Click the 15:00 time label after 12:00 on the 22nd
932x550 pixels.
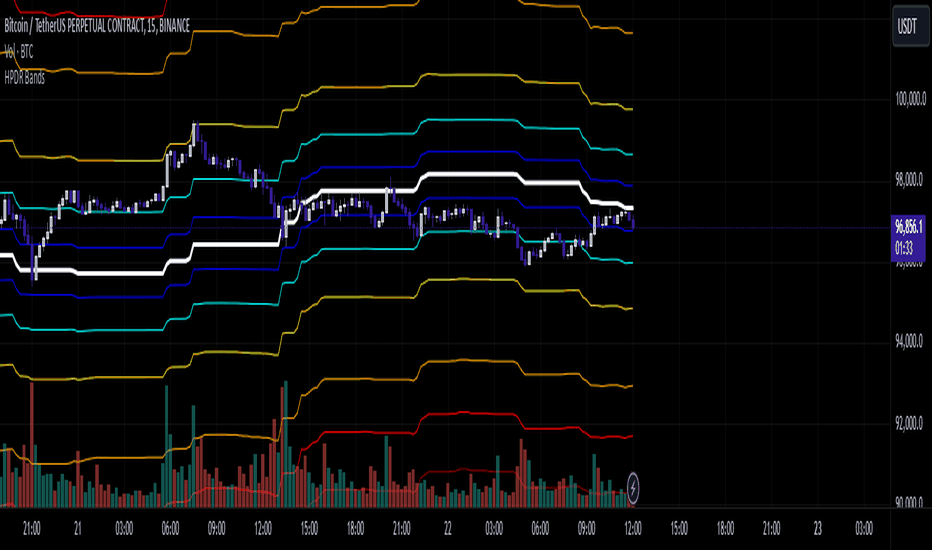679,529
